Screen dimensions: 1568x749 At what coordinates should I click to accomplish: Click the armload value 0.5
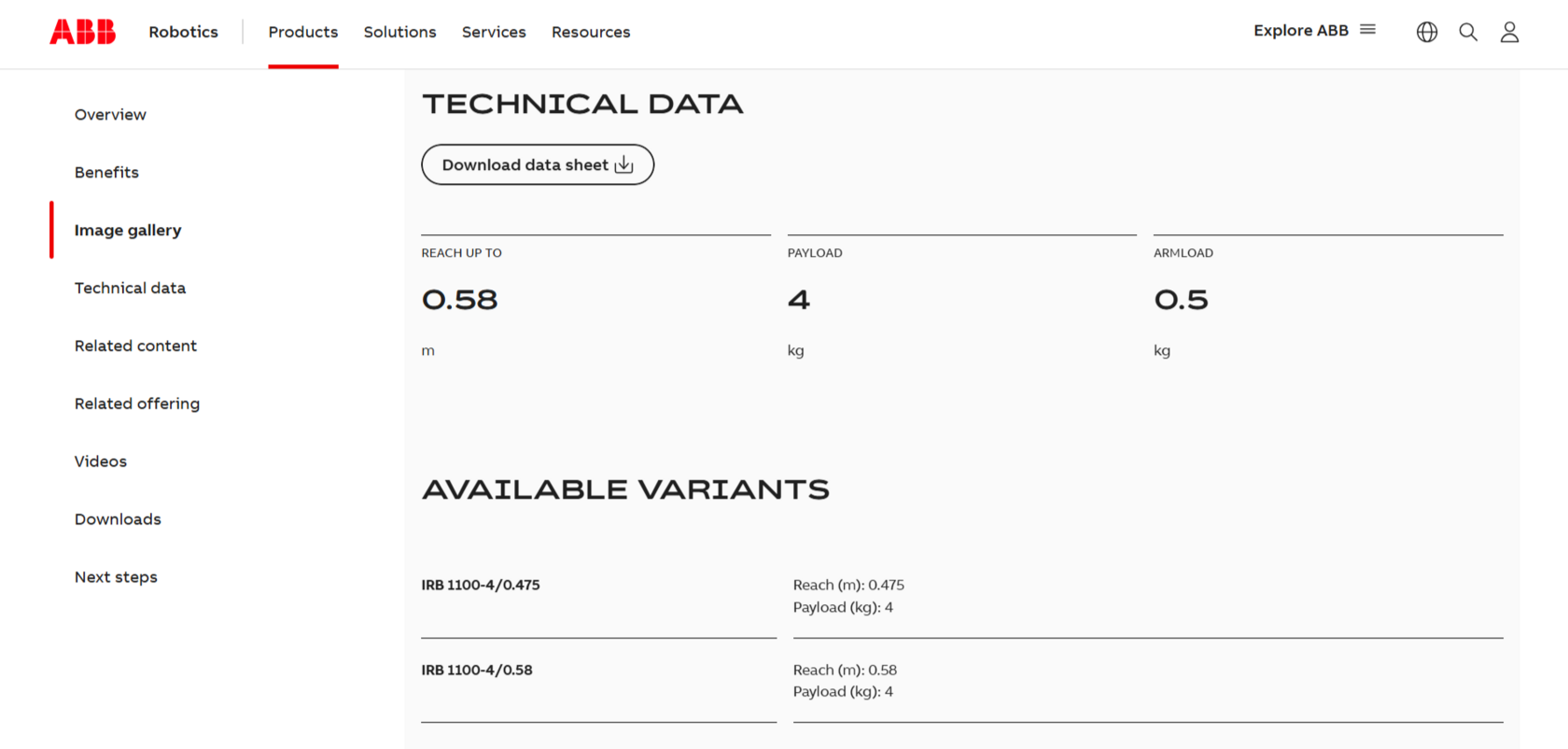coord(1182,300)
